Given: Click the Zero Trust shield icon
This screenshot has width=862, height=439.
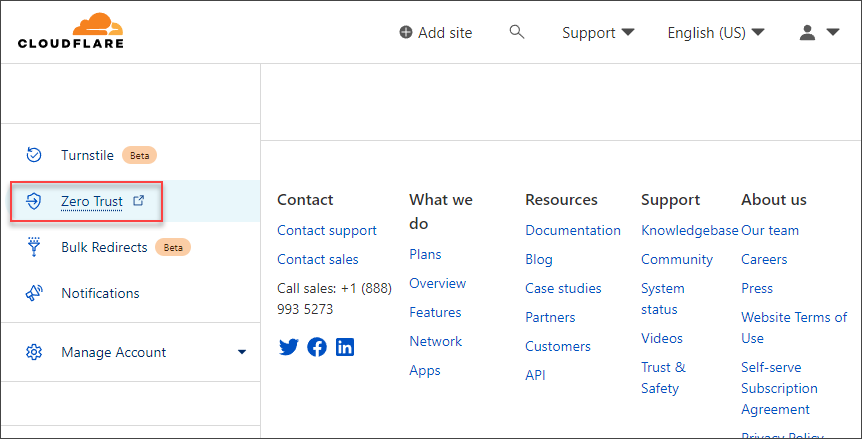Looking at the screenshot, I should tap(34, 202).
